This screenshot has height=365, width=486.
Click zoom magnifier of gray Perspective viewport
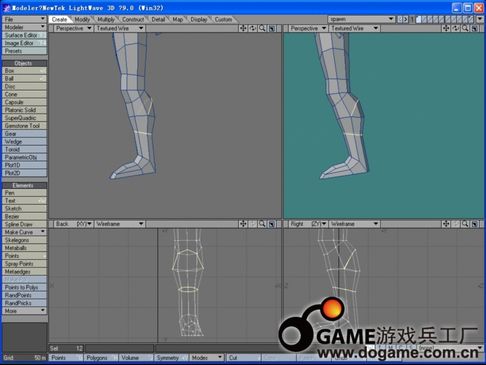tap(262, 28)
